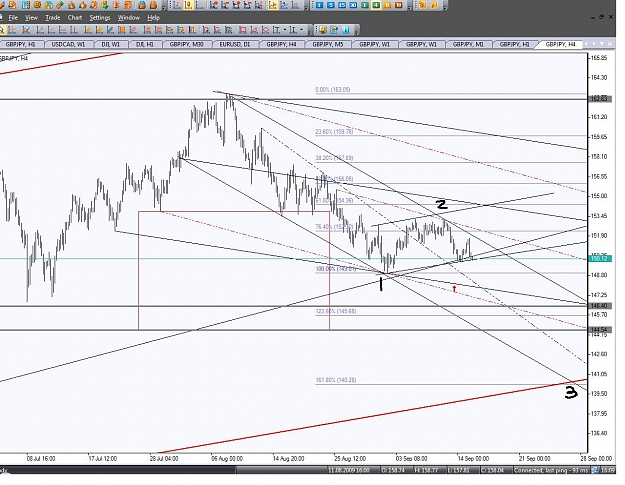Image resolution: width=625 pixels, height=485 pixels.
Task: Switch to the USDCAD, W1 chart tab
Action: (x=68, y=44)
